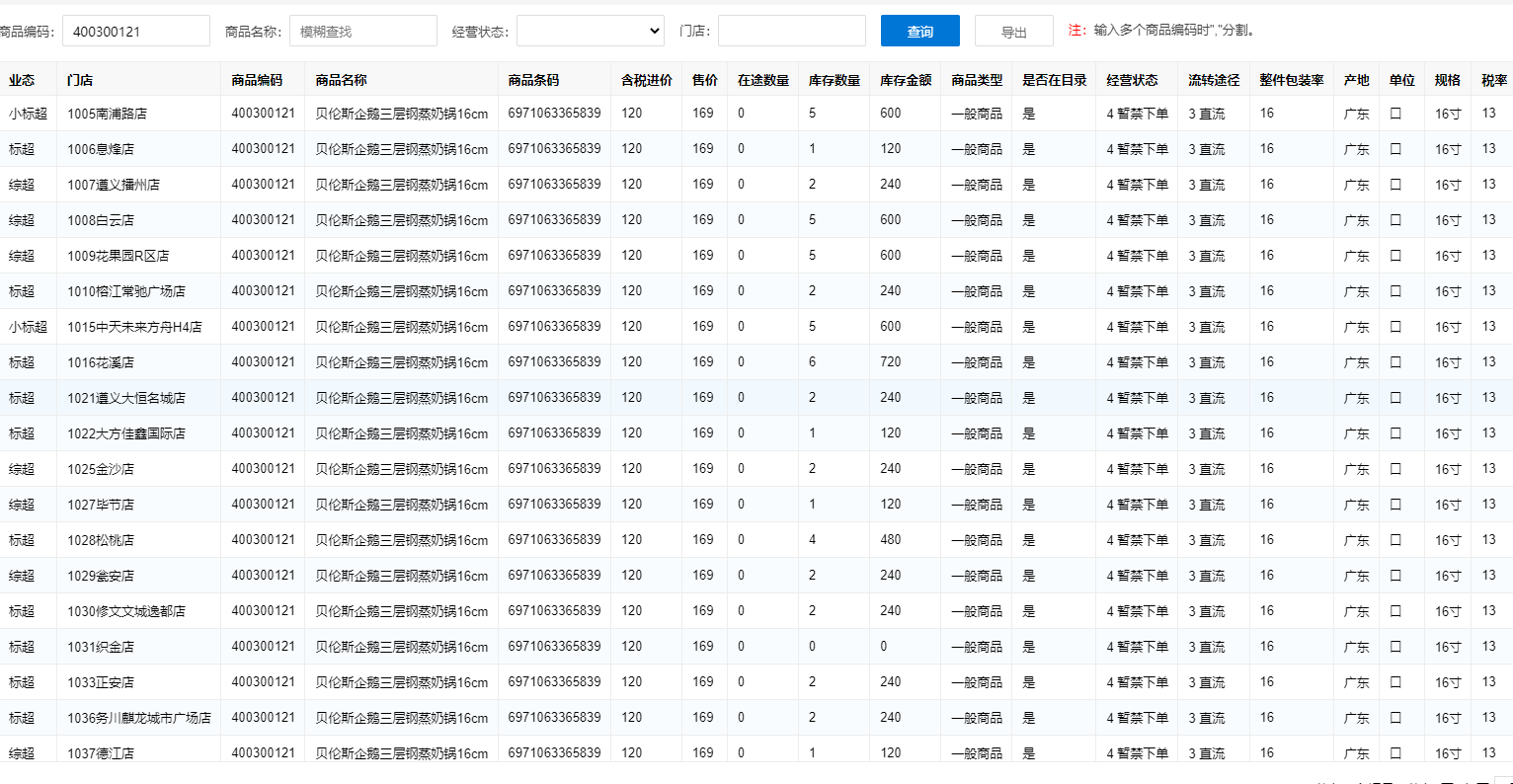Image resolution: width=1513 pixels, height=784 pixels.
Task: Select the 1015中天未来方舟H4店 row
Action: click(134, 327)
